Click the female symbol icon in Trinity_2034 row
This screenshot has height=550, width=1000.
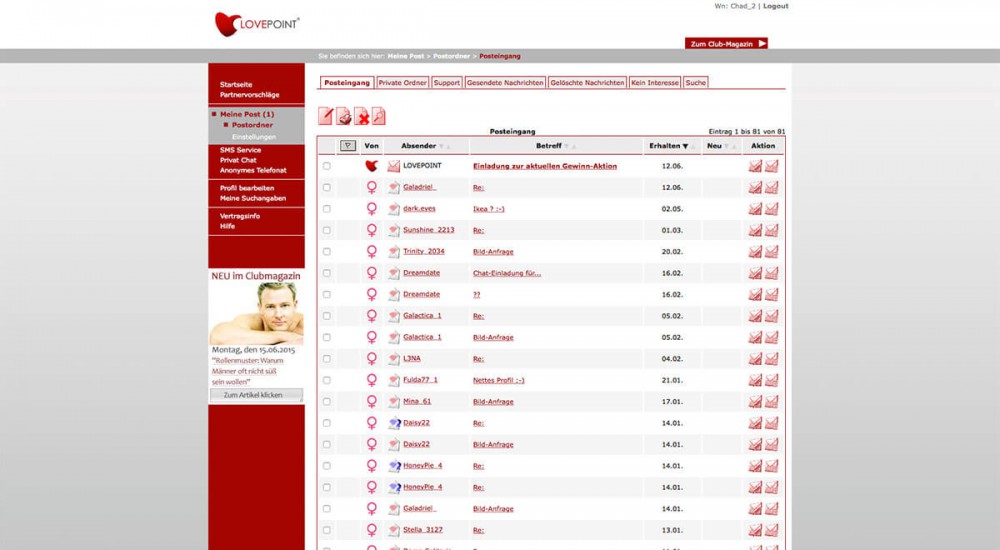coord(372,252)
